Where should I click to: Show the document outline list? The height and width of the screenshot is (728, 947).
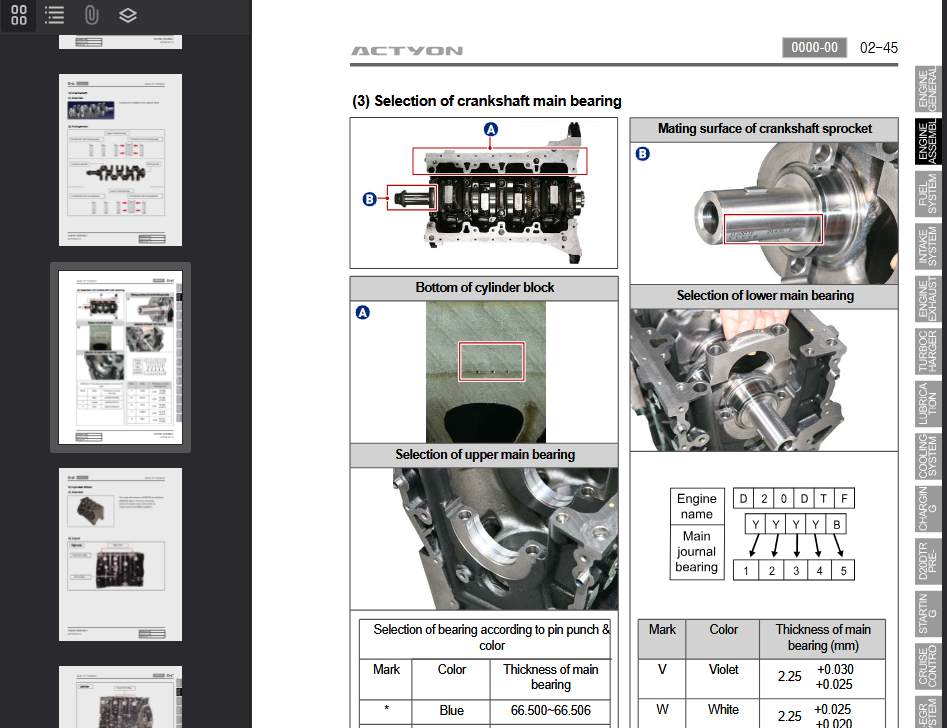coord(54,15)
